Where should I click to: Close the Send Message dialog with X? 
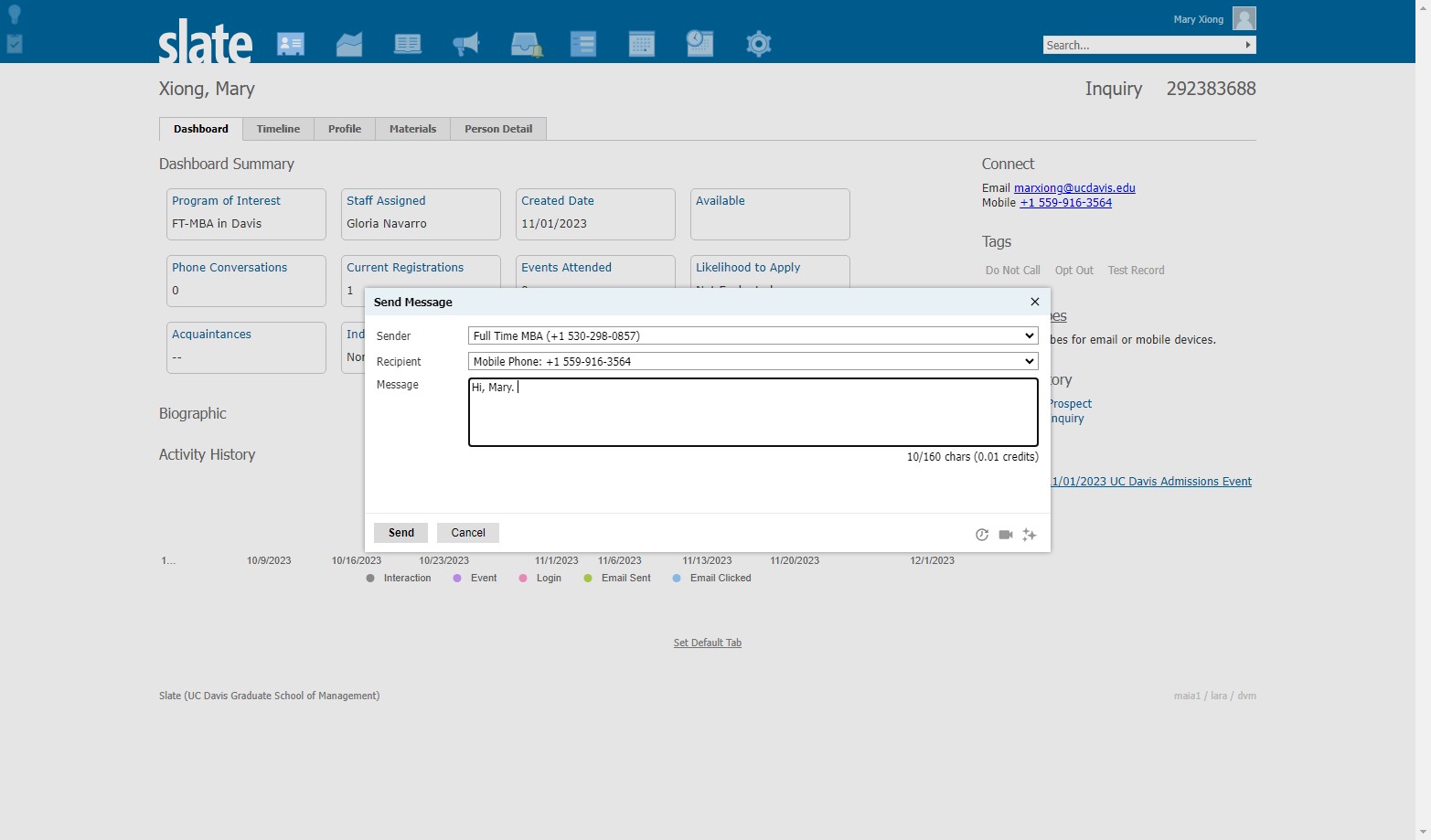tap(1035, 302)
